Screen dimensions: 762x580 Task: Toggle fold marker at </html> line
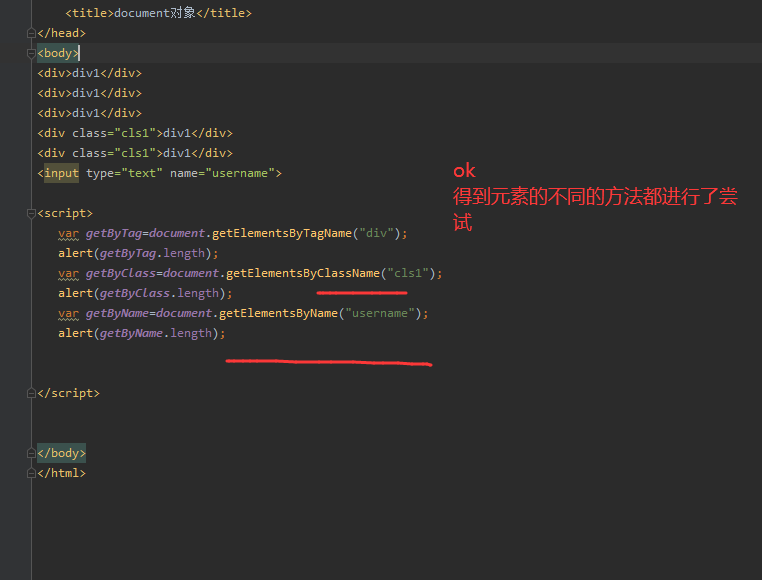(31, 473)
